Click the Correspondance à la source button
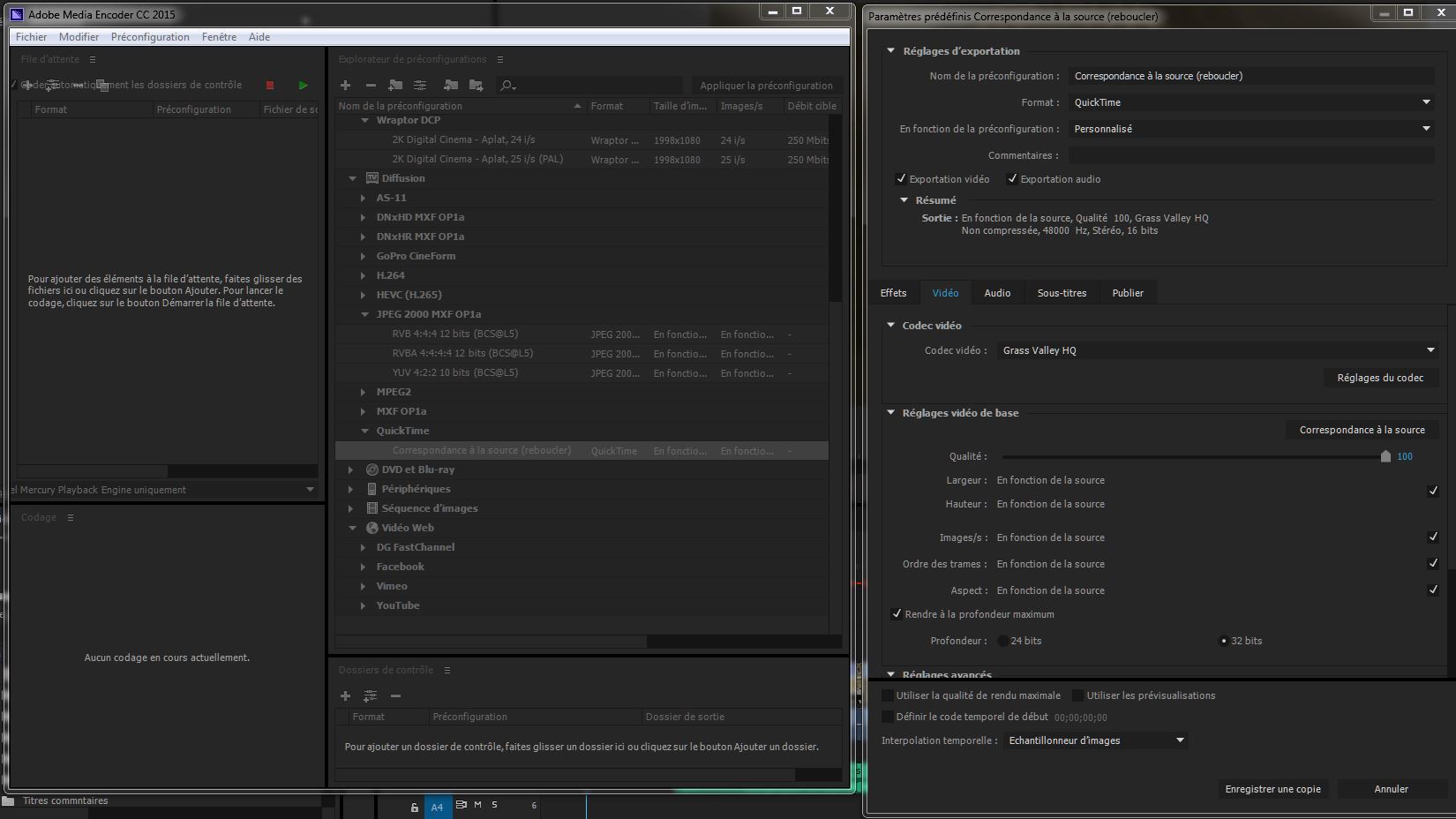 (1362, 430)
